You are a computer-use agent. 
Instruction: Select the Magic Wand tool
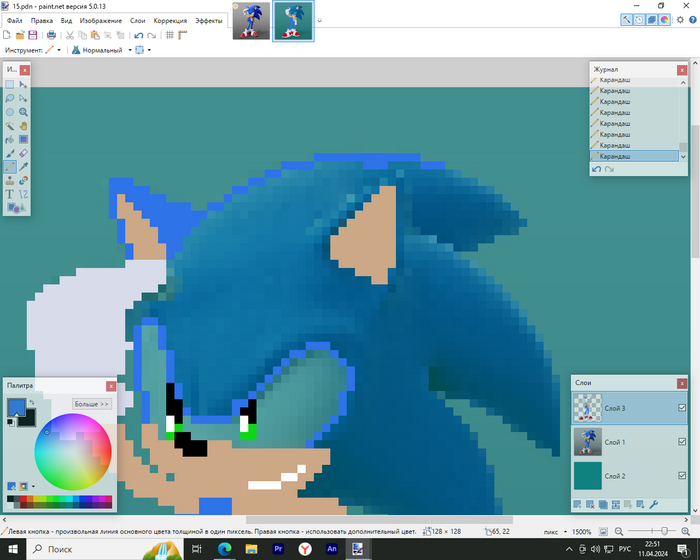tap(9, 126)
